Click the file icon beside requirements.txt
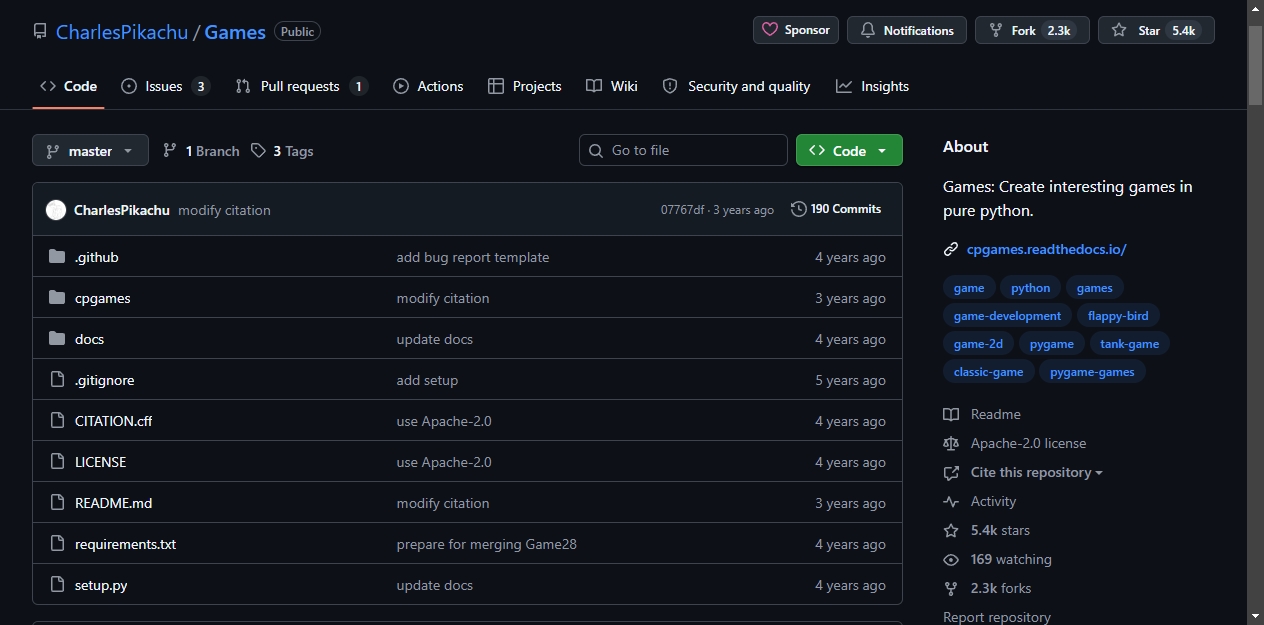The height and width of the screenshot is (625, 1264). click(56, 544)
